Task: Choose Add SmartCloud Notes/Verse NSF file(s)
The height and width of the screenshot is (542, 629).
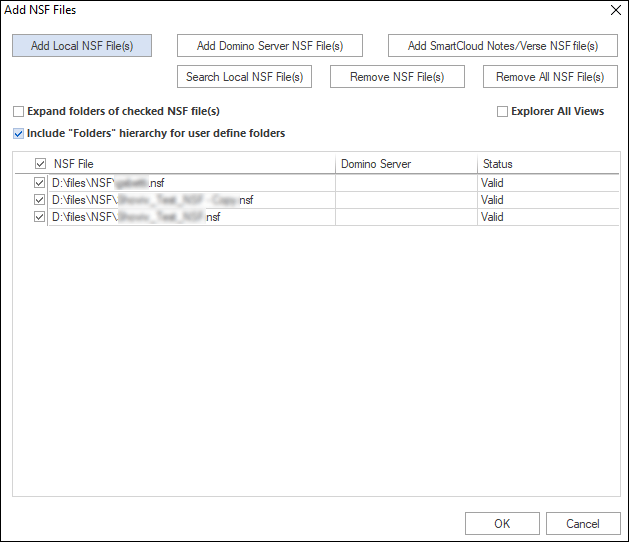Action: pyautogui.click(x=503, y=46)
